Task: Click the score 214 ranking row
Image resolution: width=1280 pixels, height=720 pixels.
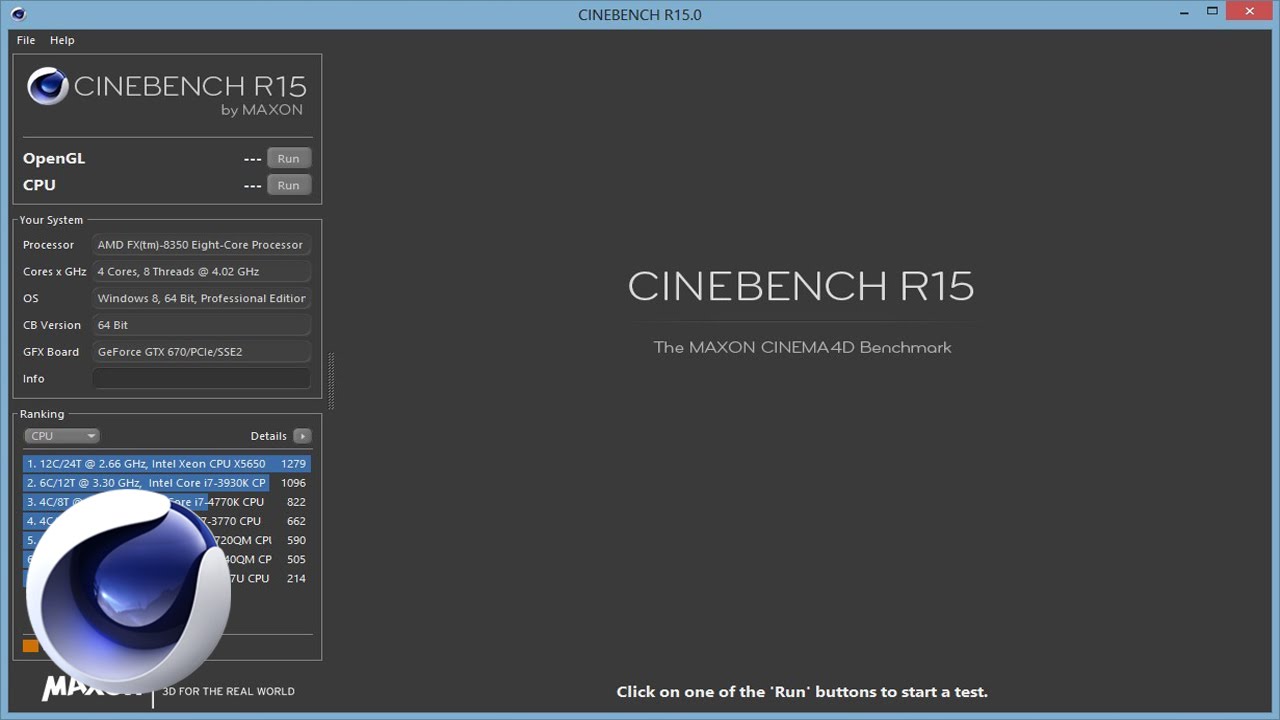Action: click(167, 578)
